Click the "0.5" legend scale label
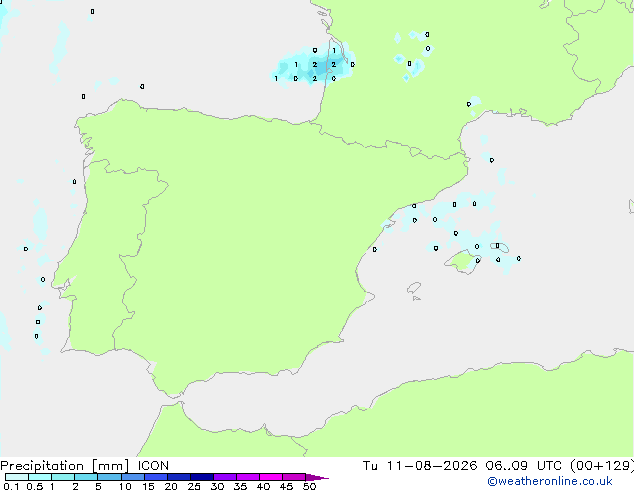Screen dimensions: 634x490 35,486
